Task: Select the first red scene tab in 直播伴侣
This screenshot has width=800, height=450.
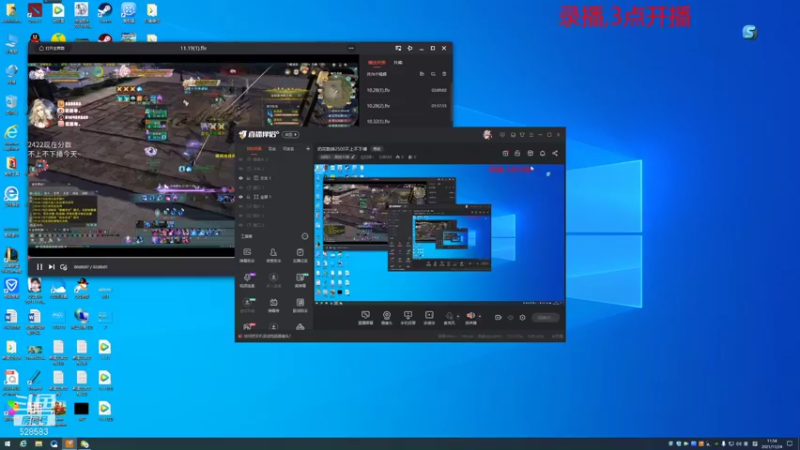Action: click(x=254, y=149)
